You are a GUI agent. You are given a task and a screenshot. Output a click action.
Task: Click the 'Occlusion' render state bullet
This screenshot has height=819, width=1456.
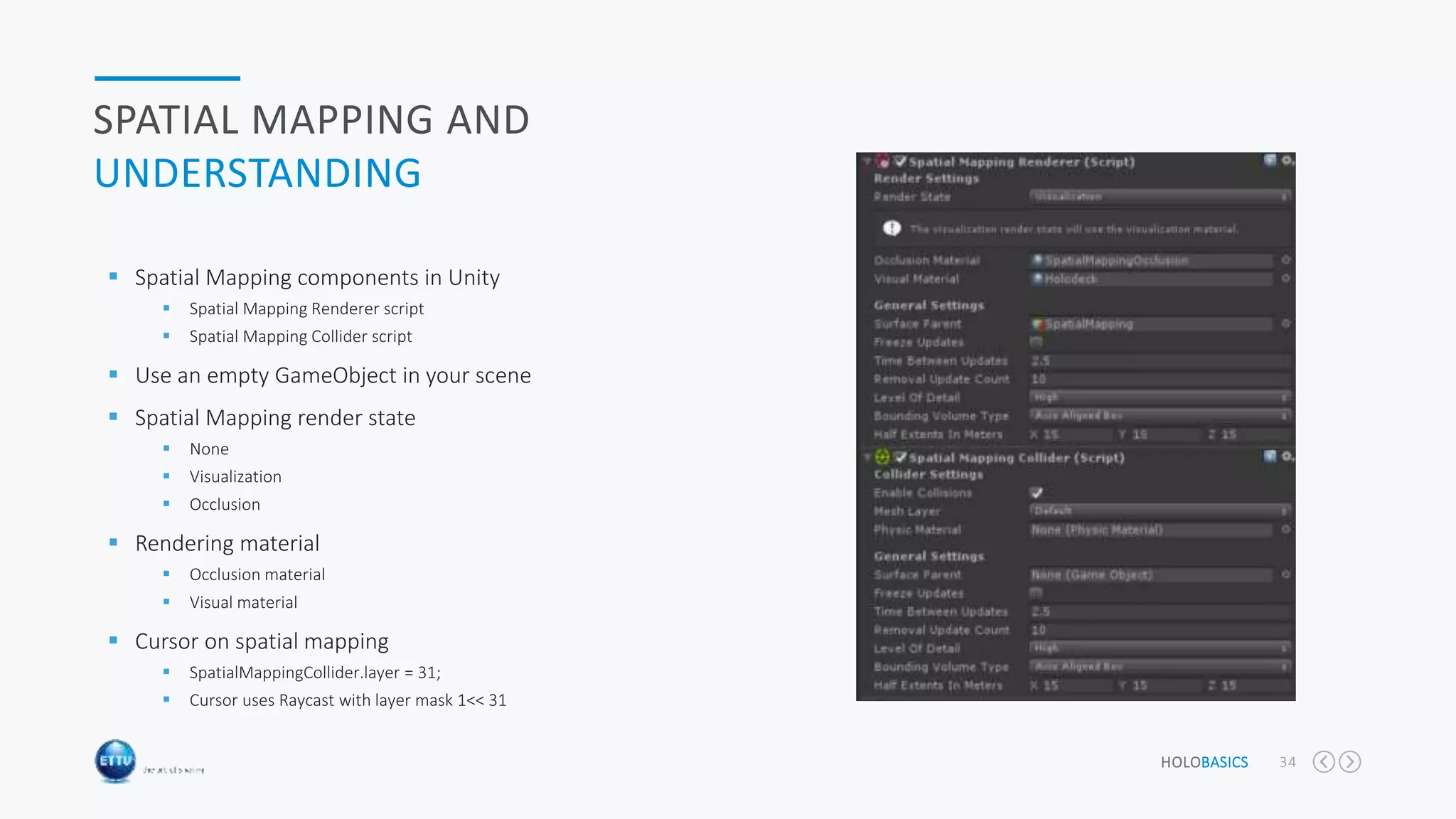225,504
